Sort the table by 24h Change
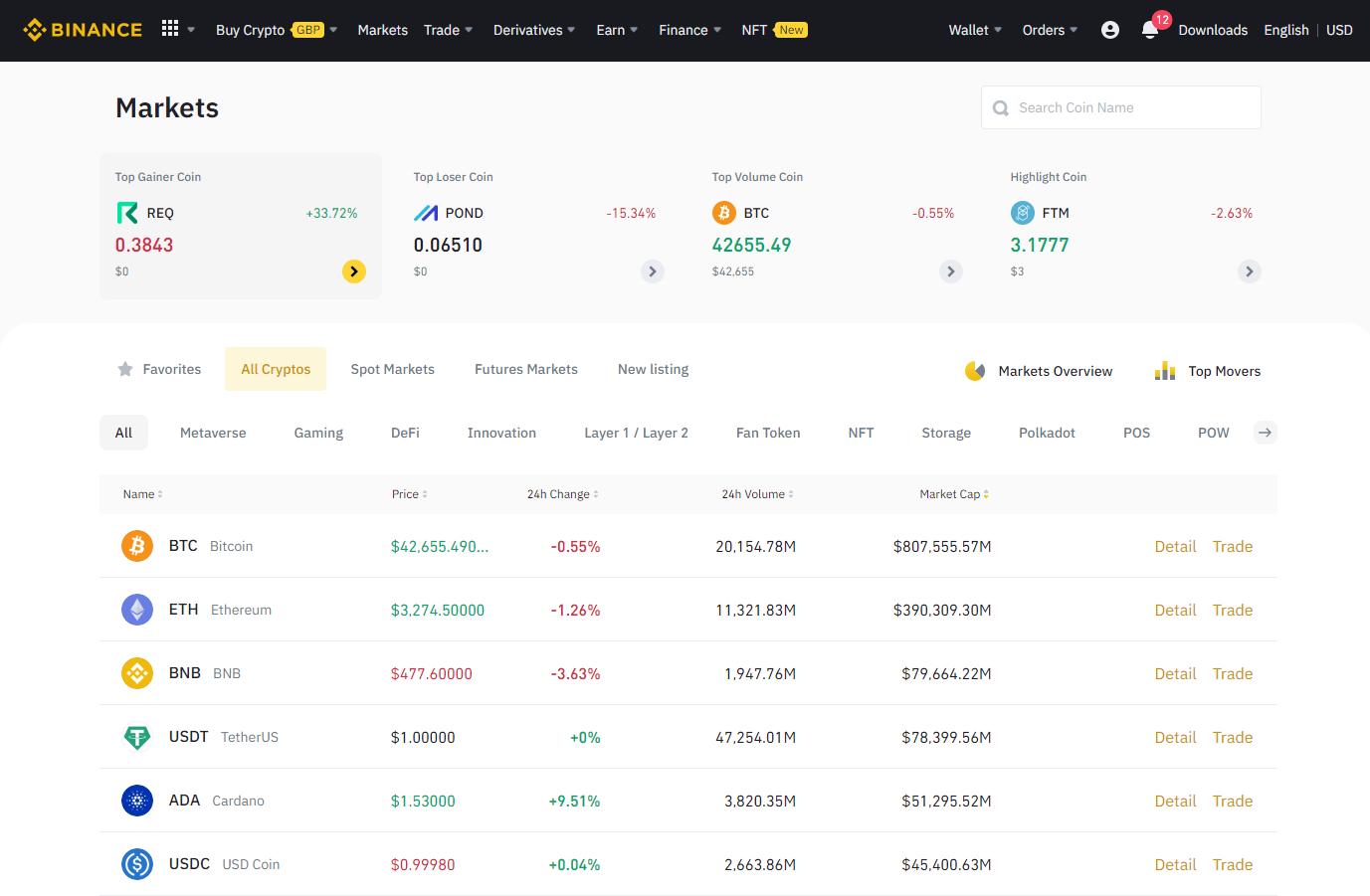 [x=561, y=493]
